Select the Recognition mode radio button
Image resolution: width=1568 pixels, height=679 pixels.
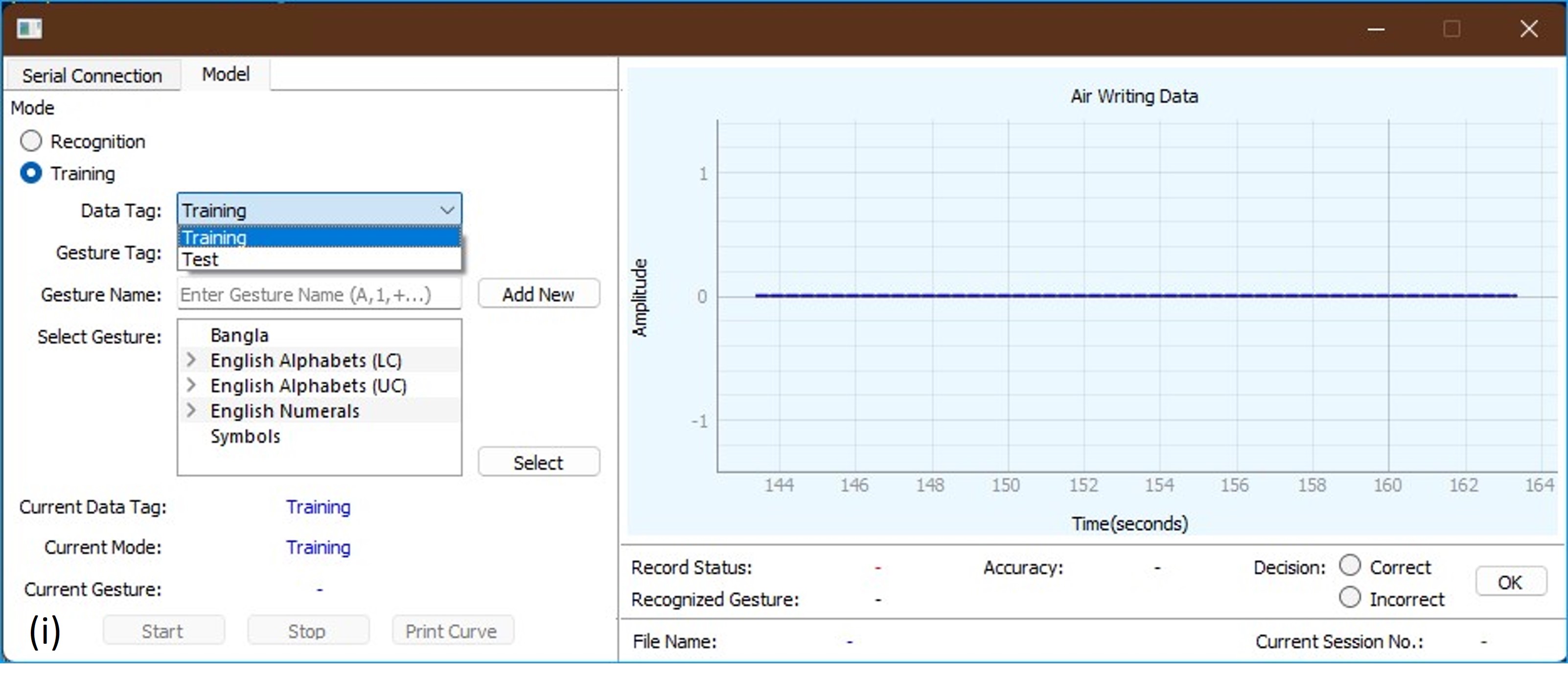[x=31, y=141]
